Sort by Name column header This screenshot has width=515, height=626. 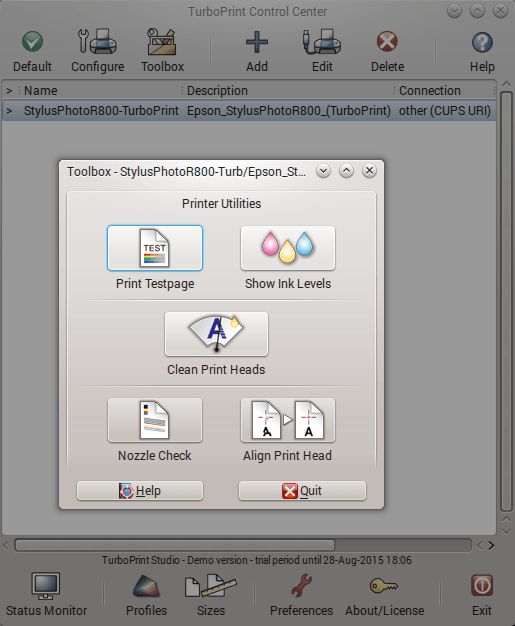pos(100,91)
